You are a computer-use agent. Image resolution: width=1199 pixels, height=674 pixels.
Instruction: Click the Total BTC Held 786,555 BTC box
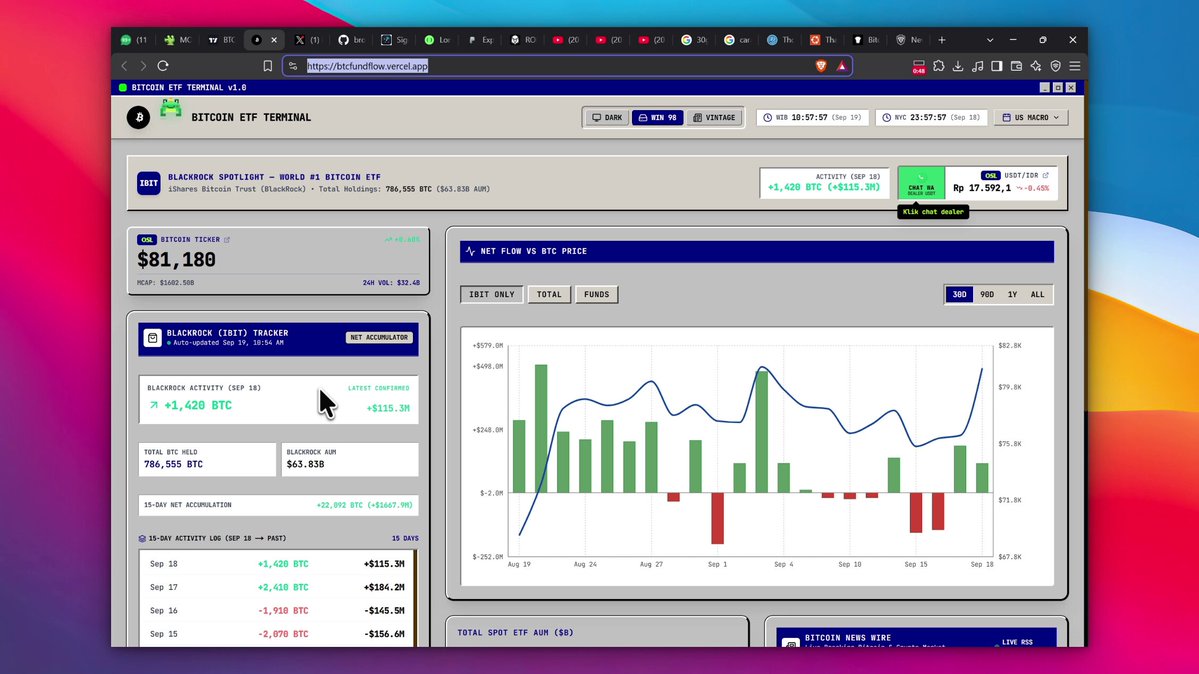coord(207,459)
